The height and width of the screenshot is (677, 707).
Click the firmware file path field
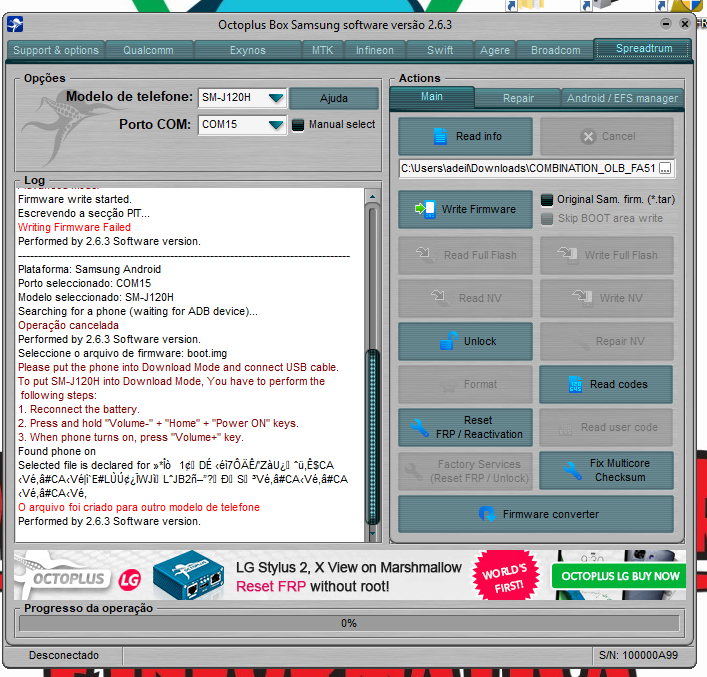pyautogui.click(x=528, y=169)
